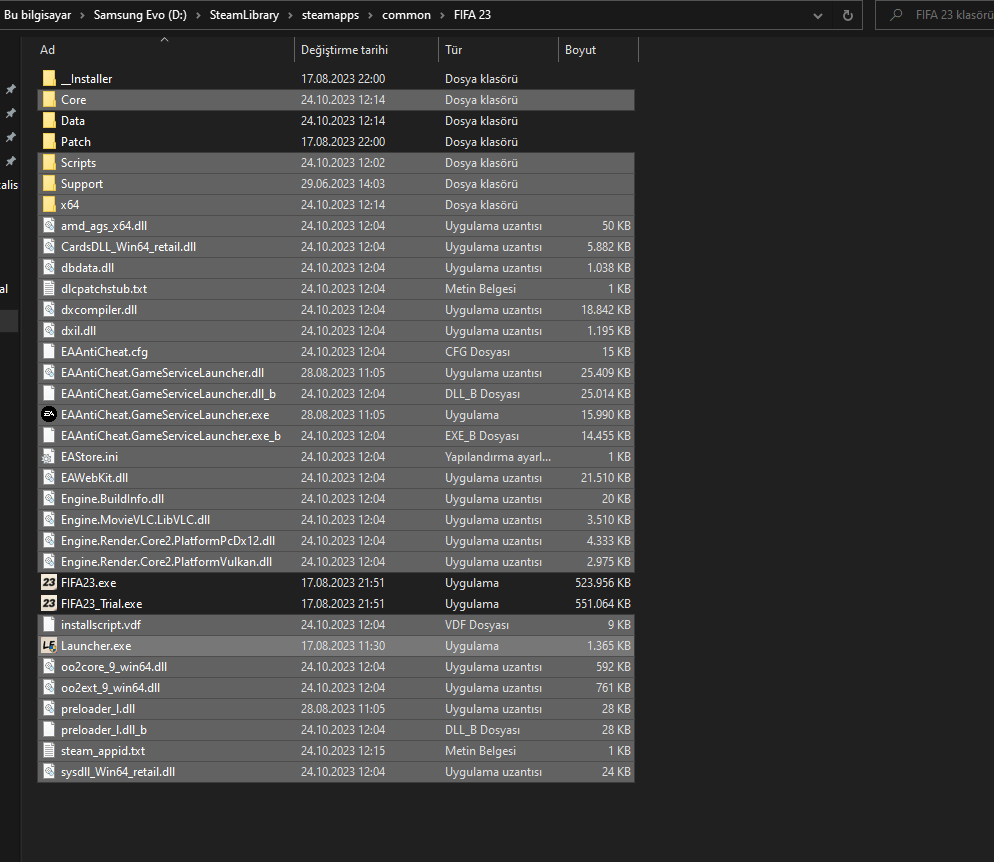
Task: Expand chevron after Samsung Evo (D:) in path
Action: pos(198,15)
